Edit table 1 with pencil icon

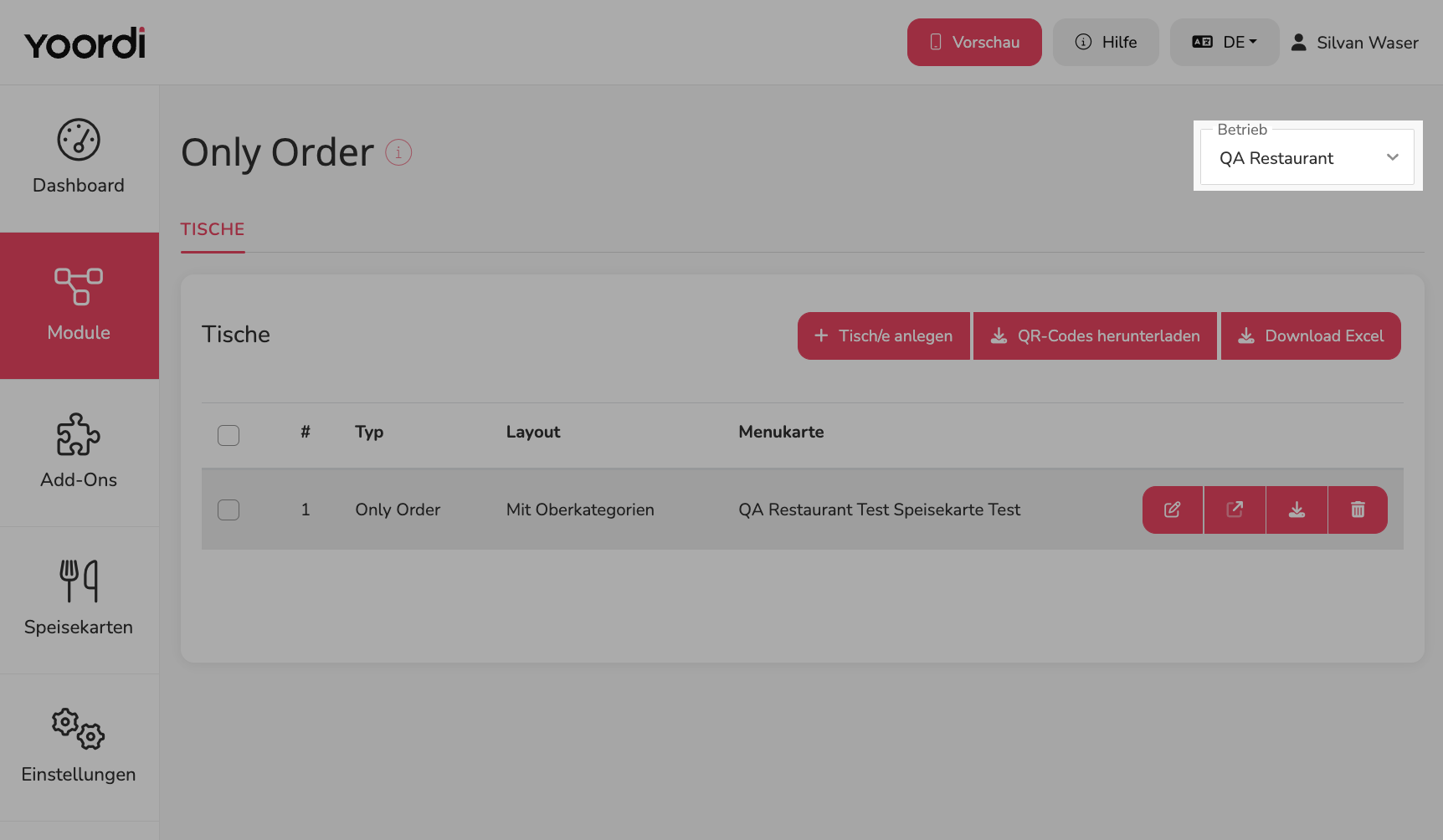tap(1173, 510)
